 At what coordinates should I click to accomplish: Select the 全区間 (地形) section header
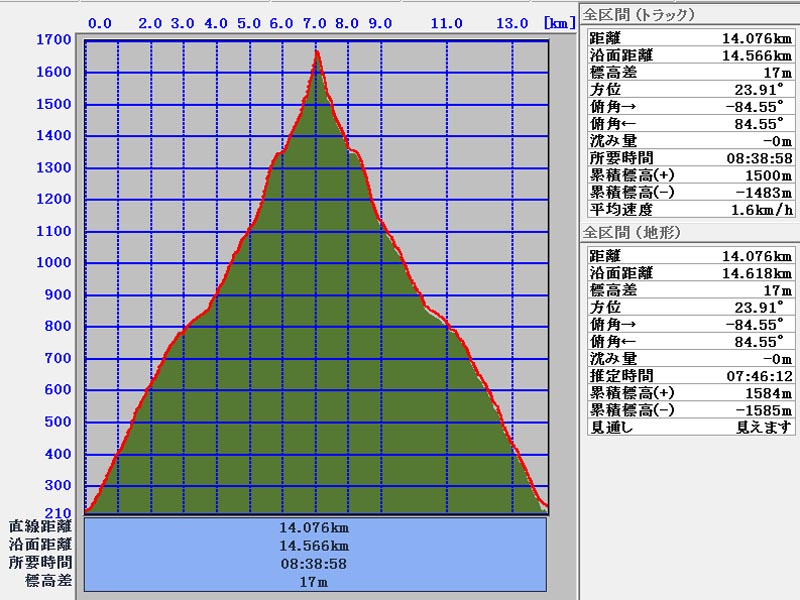631,233
